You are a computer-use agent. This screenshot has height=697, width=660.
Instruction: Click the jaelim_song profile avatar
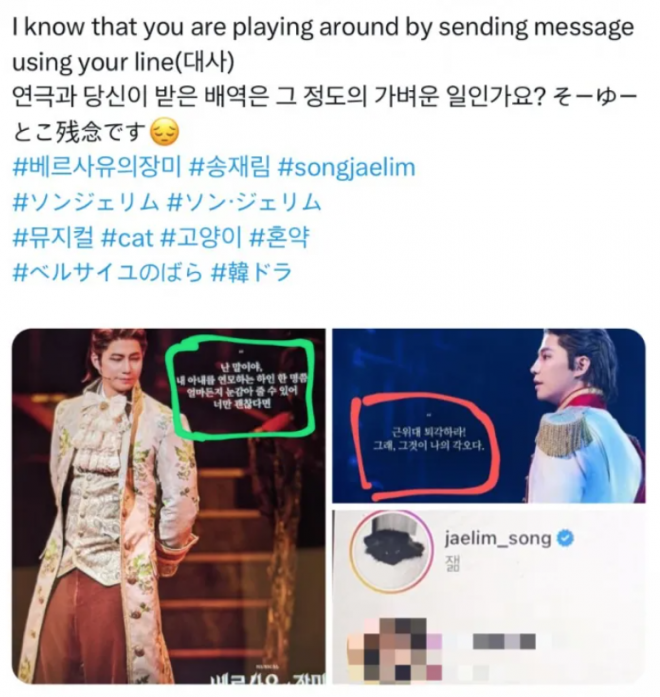pyautogui.click(x=391, y=552)
